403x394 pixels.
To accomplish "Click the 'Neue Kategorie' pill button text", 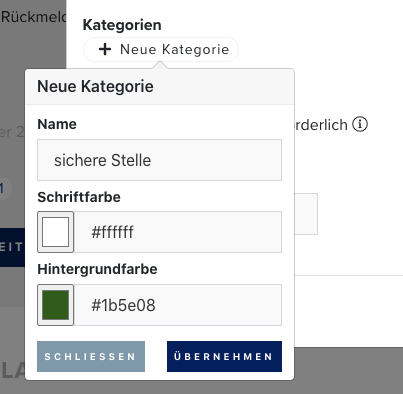I will pyautogui.click(x=175, y=49).
